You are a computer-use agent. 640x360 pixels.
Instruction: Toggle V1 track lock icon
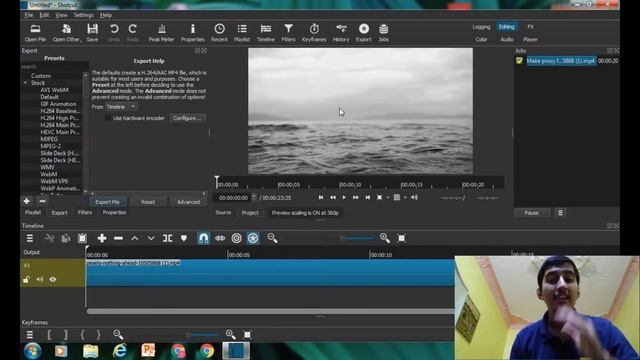27,280
